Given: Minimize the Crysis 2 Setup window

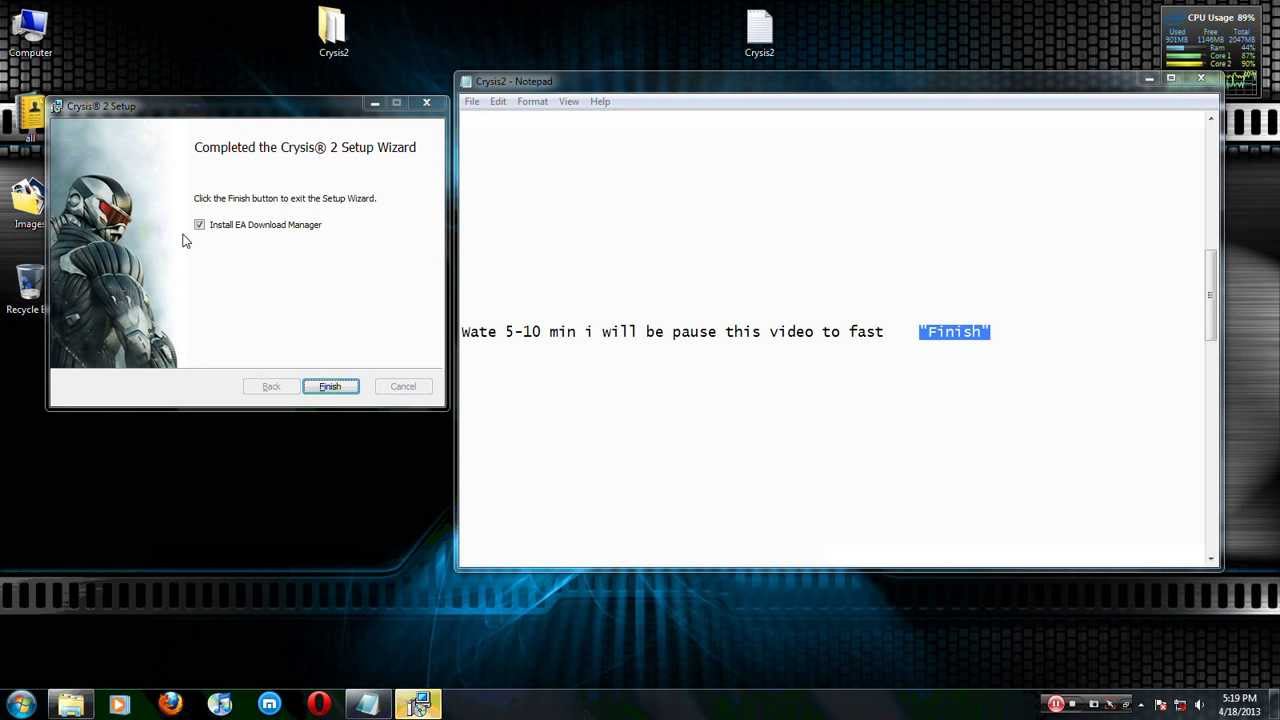Looking at the screenshot, I should 374,103.
